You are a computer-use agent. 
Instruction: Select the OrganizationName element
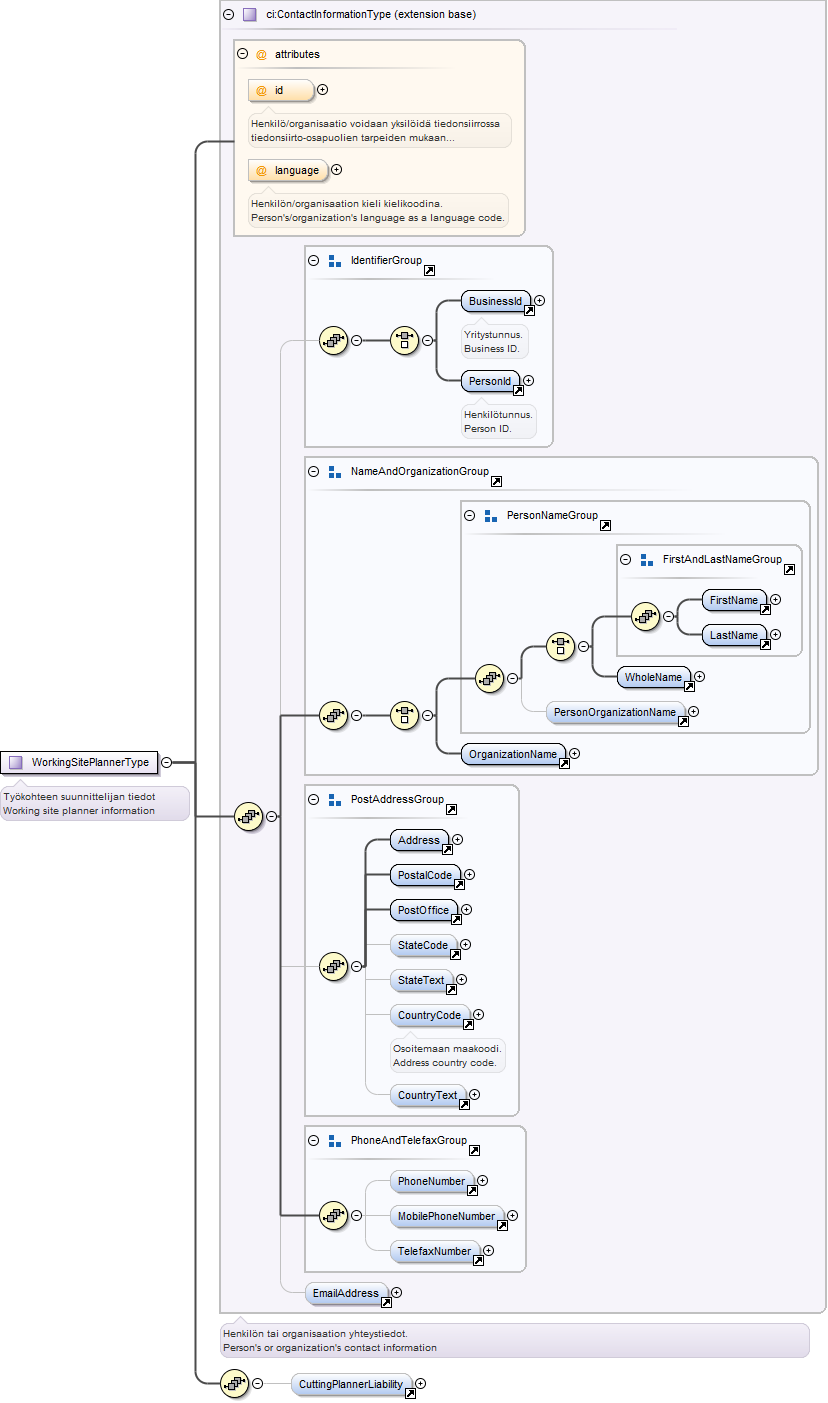[514, 754]
